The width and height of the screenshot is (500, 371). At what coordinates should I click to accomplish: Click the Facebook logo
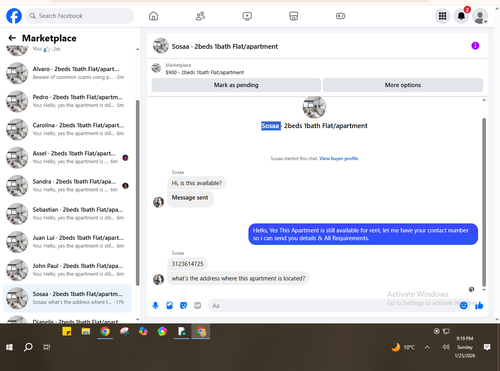pyautogui.click(x=14, y=16)
